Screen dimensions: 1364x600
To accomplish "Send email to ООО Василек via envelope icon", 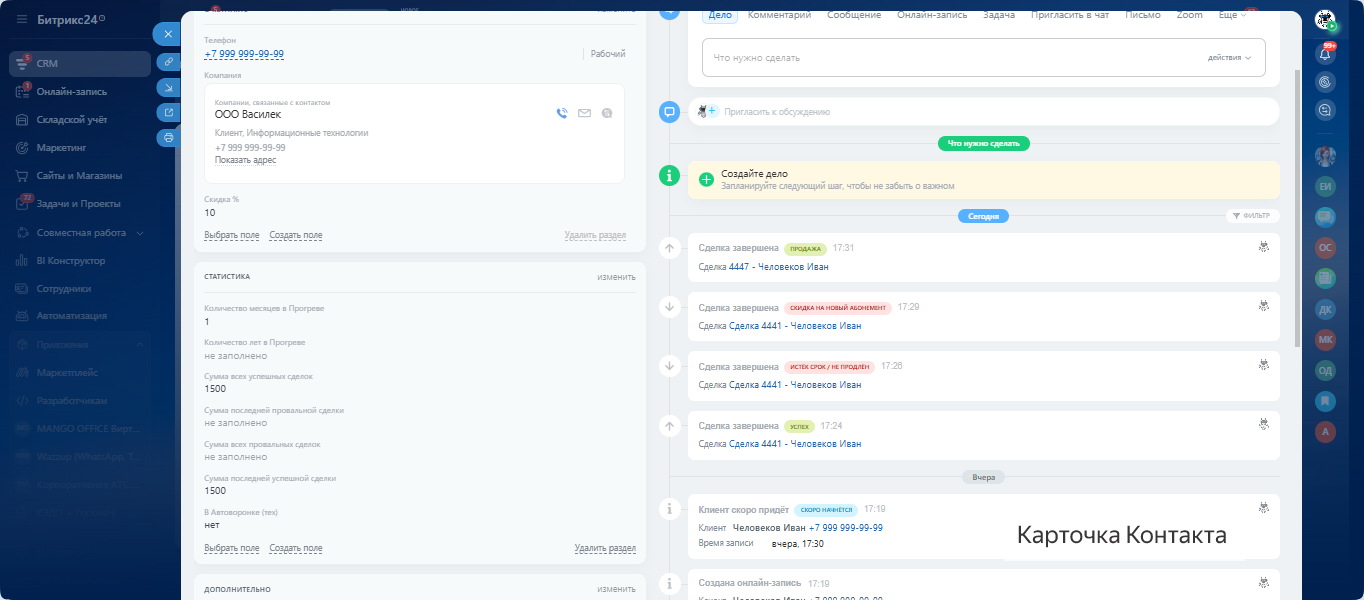I will 584,114.
